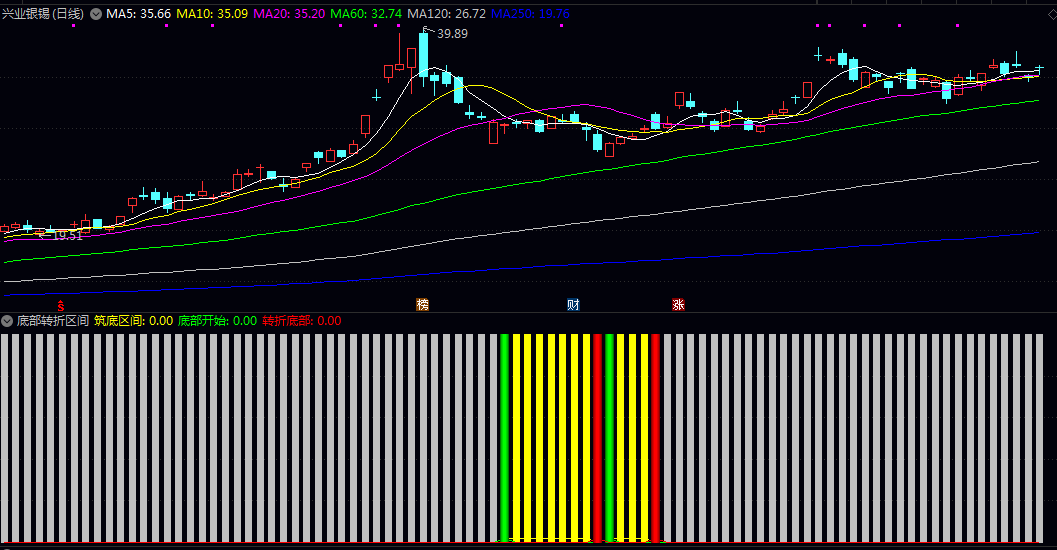Expand dropdown beside 兴业银锡 (日线) title

click(96, 13)
